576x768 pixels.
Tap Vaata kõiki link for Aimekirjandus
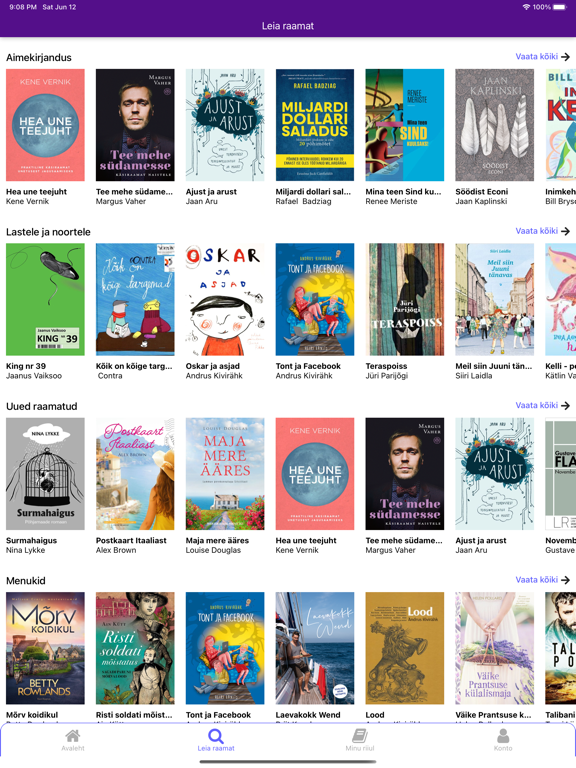pos(536,56)
